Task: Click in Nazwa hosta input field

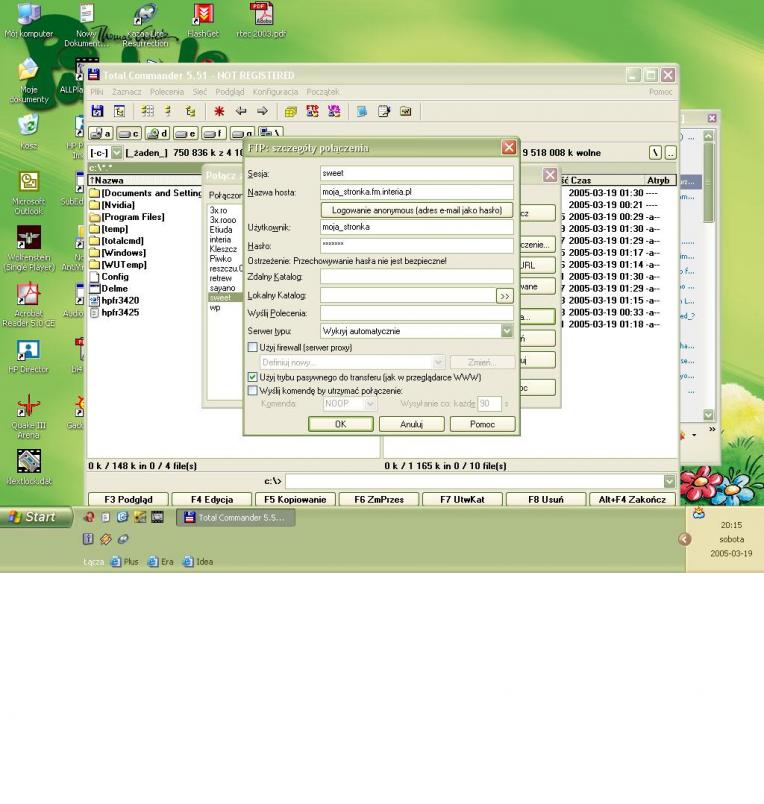Action: (416, 192)
